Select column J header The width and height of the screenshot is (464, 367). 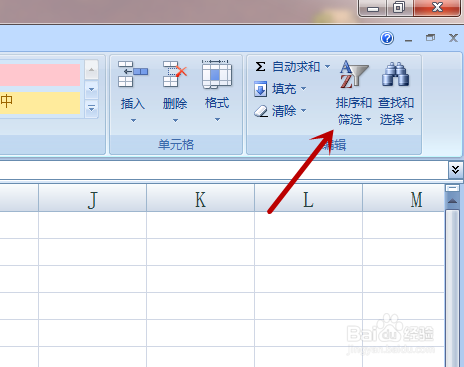[92, 198]
